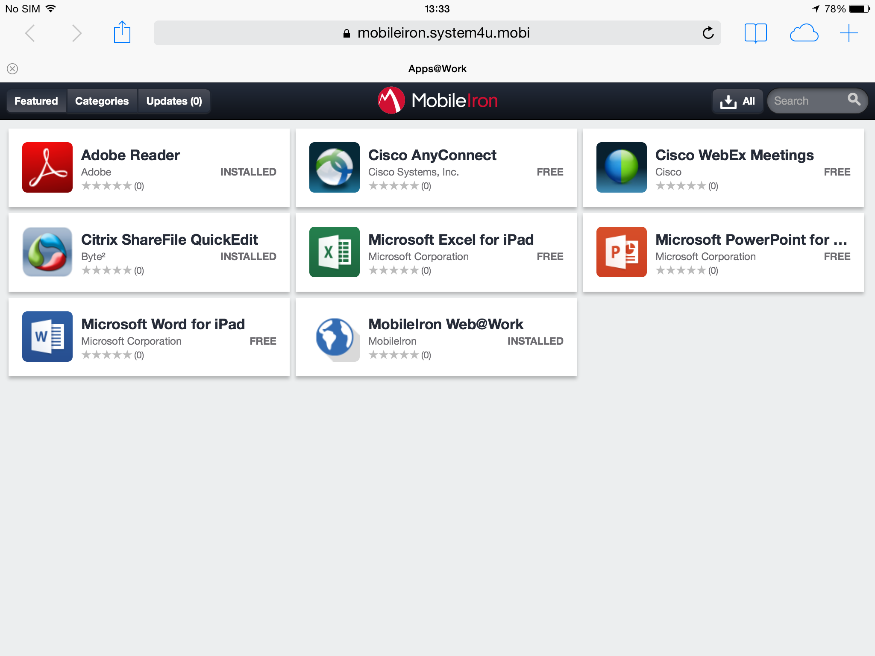The width and height of the screenshot is (875, 656).
Task: Open the Adobe Reader app icon
Action: (x=47, y=167)
